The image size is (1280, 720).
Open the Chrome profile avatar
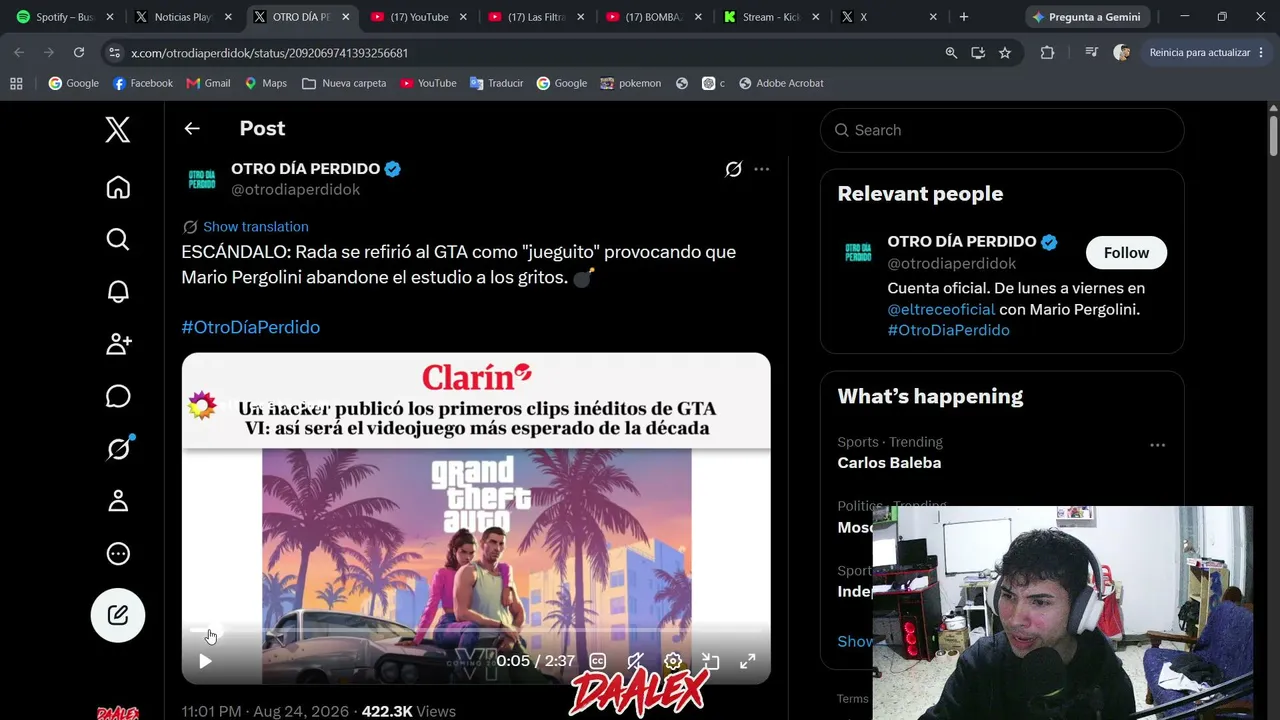pos(1122,52)
